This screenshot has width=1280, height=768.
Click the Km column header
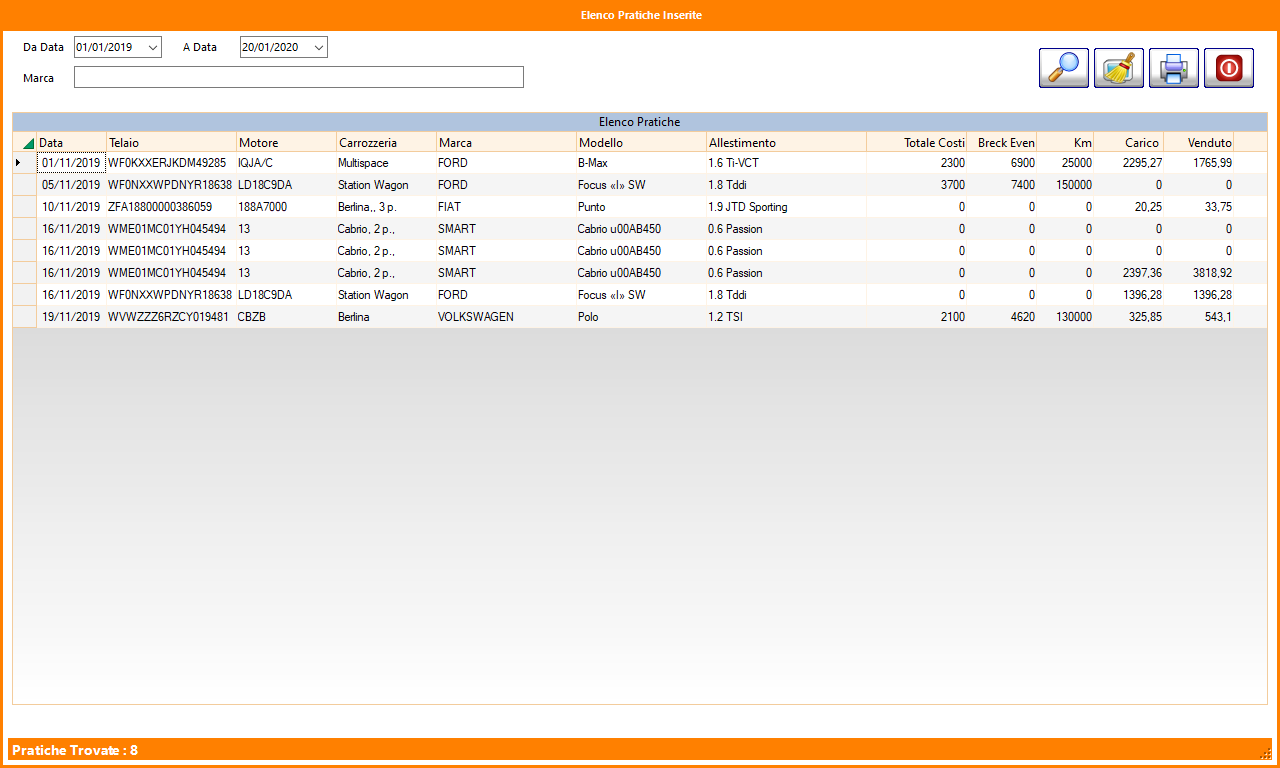[x=1066, y=142]
